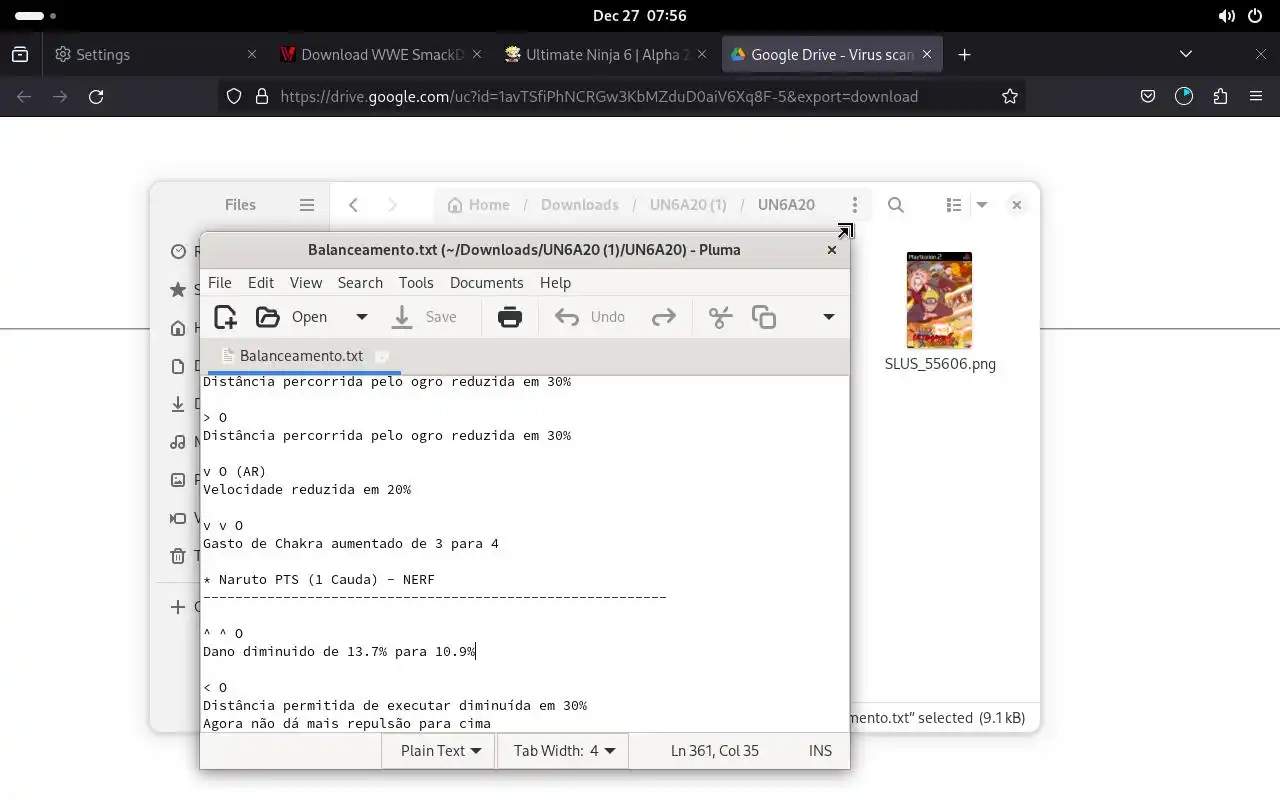Open the Plain Text language dropdown
Viewport: 1280px width, 800px height.
pyautogui.click(x=440, y=751)
